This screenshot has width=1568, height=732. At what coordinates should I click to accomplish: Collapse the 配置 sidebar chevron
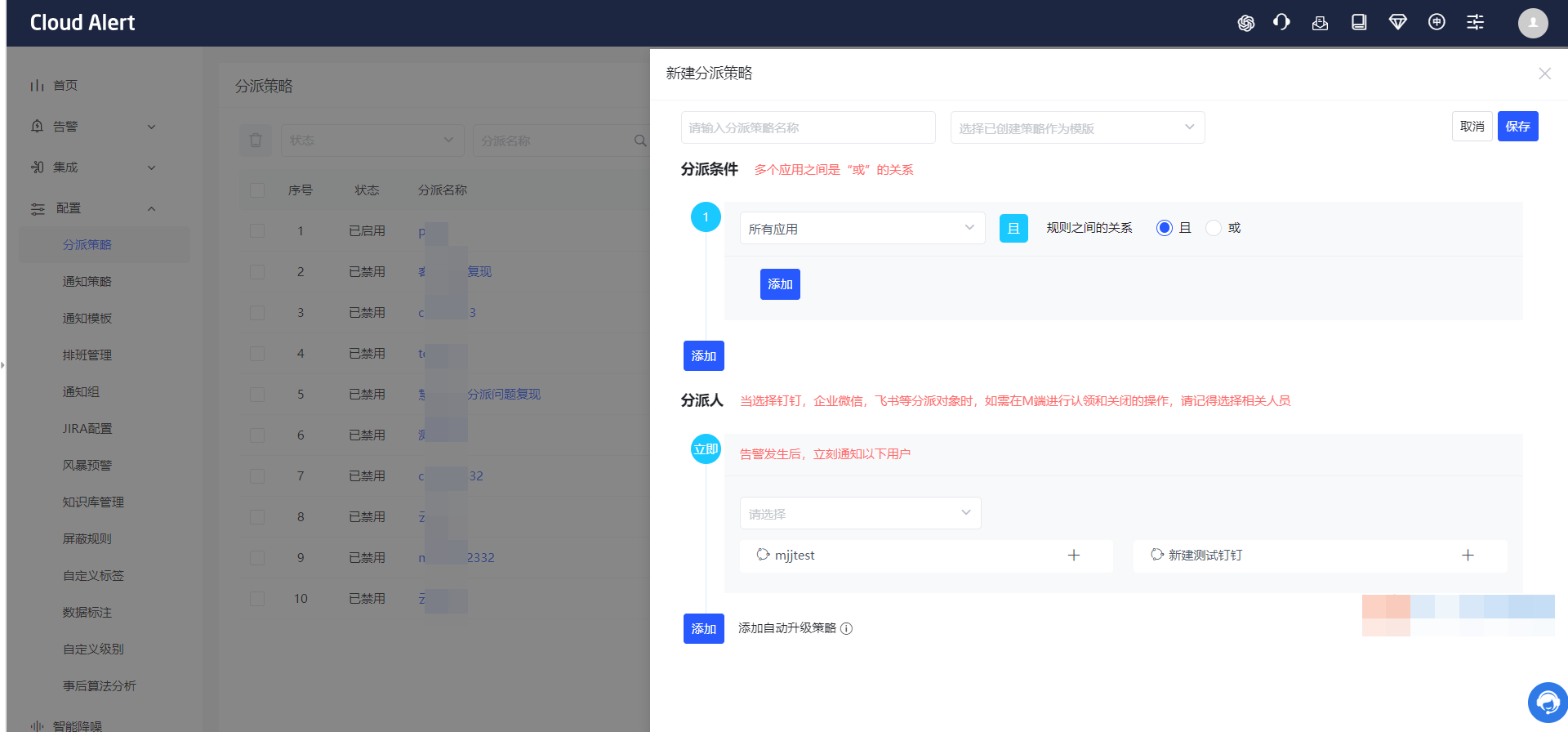[151, 208]
